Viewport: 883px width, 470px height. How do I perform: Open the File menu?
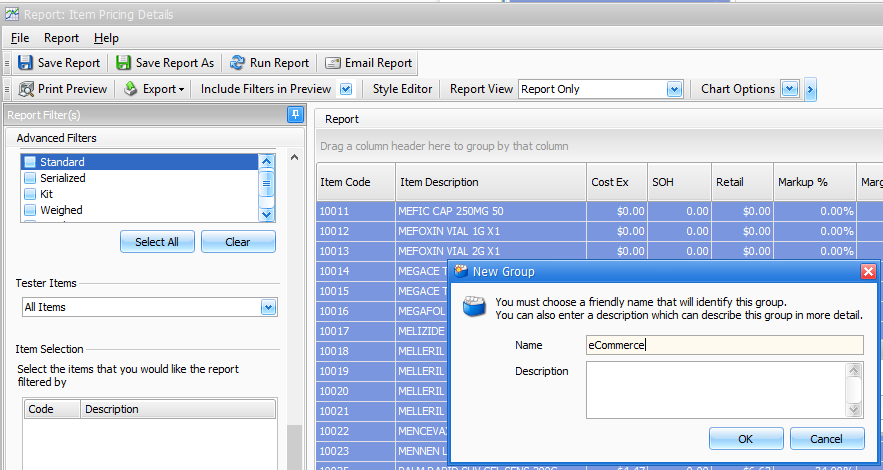20,38
